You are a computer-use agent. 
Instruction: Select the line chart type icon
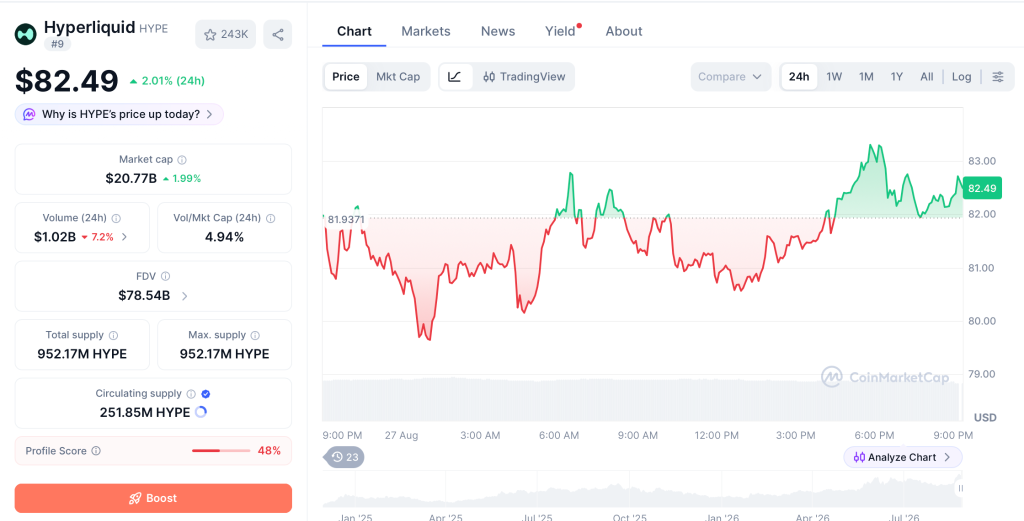tap(455, 76)
